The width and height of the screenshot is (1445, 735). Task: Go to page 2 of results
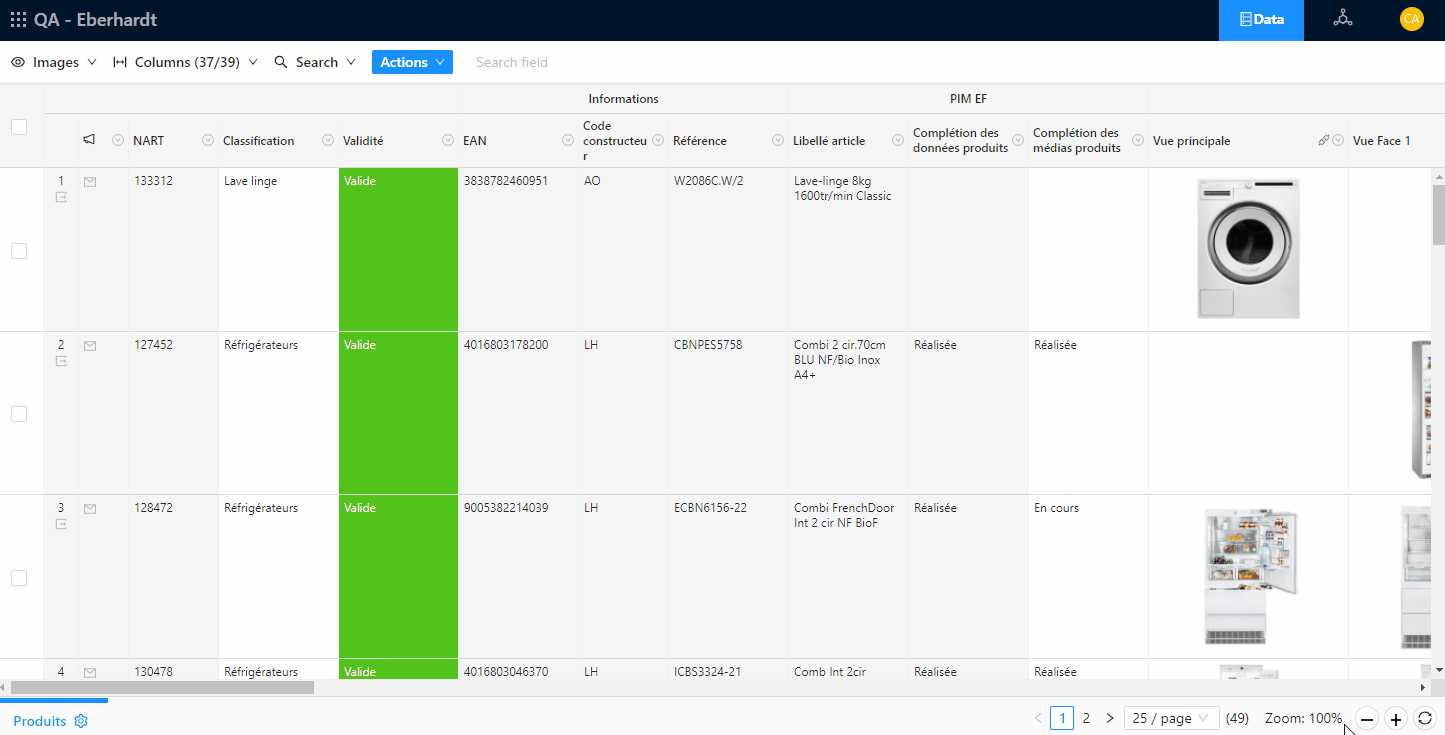(x=1086, y=718)
